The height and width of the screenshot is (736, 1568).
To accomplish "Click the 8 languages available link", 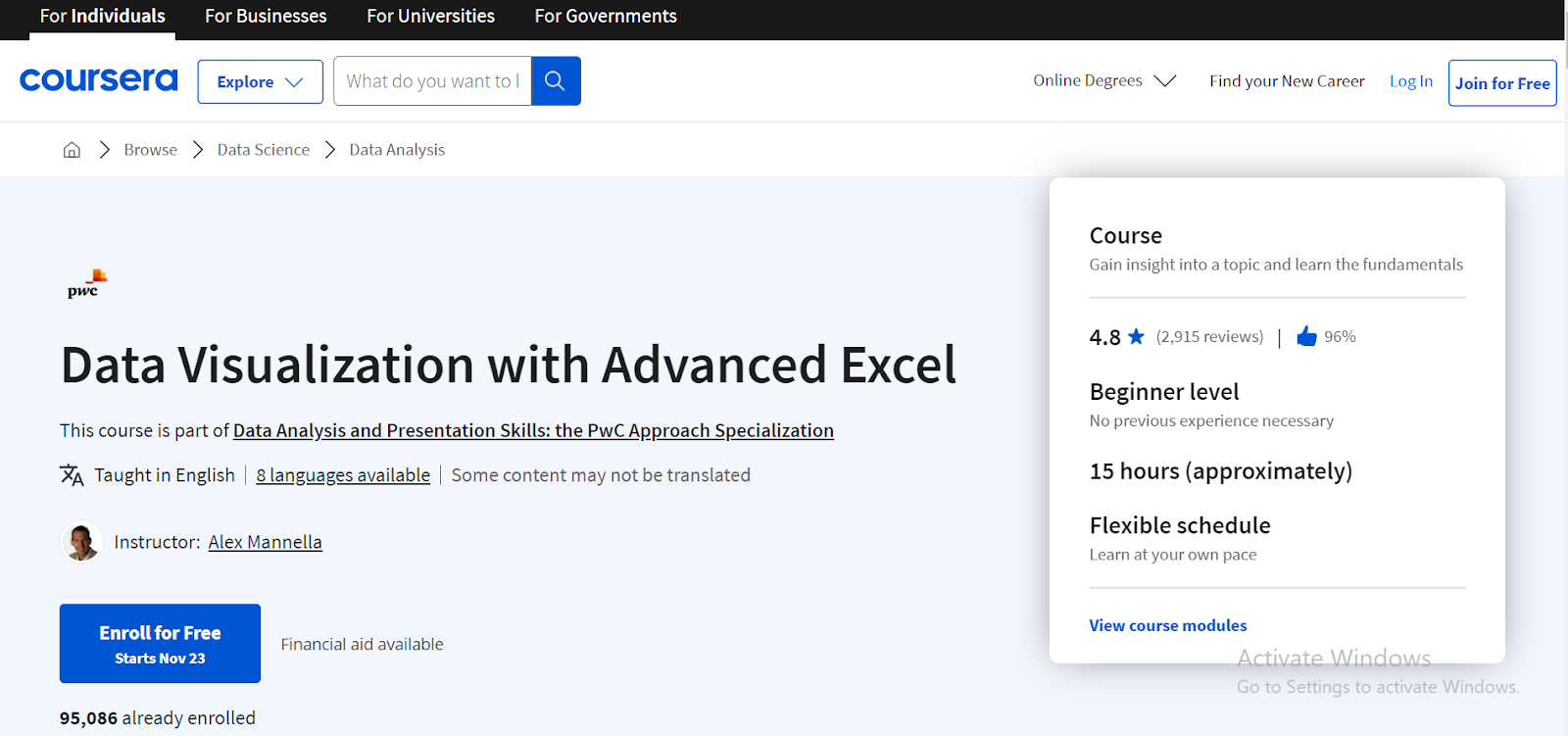I will click(343, 475).
